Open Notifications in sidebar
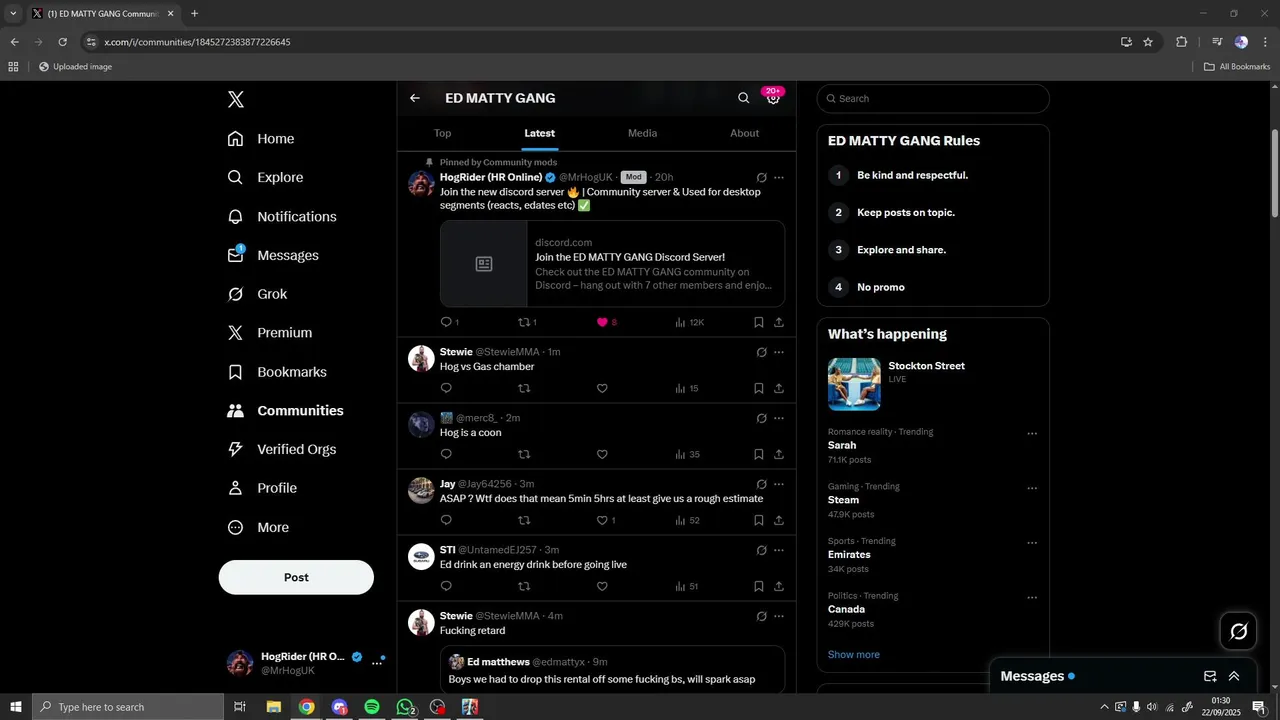The height and width of the screenshot is (720, 1280). coord(282,216)
